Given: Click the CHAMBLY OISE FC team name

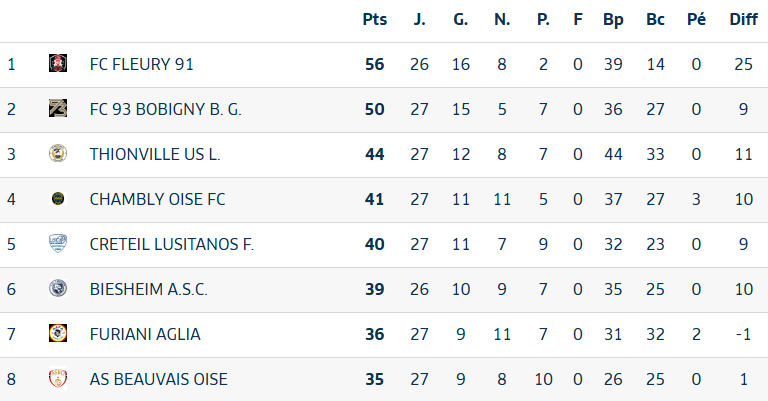Looking at the screenshot, I should pyautogui.click(x=157, y=199).
